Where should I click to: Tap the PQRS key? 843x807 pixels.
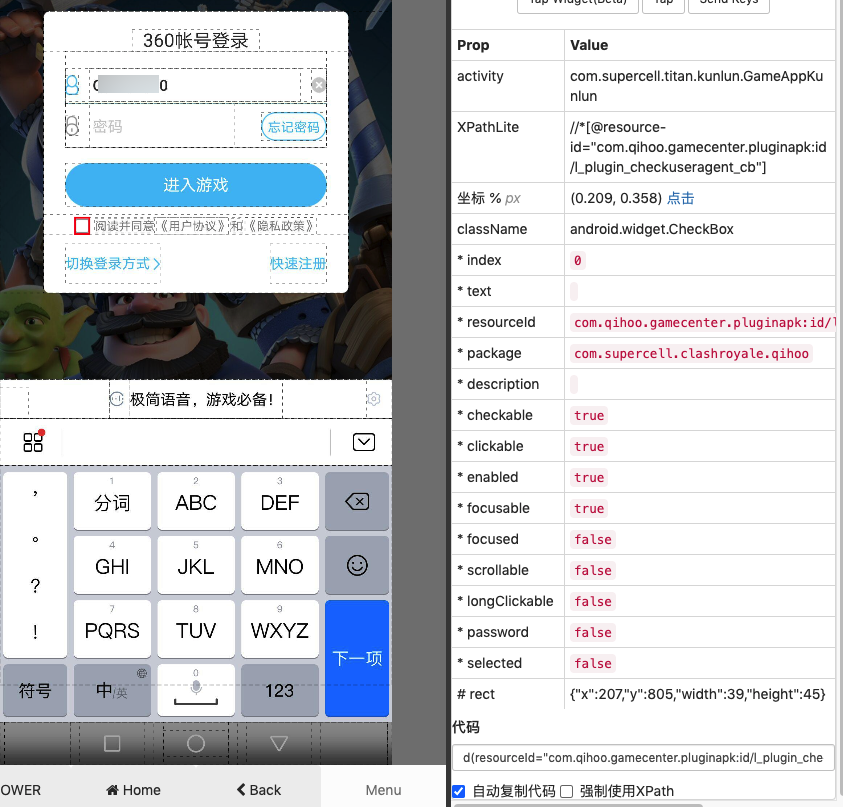click(112, 630)
